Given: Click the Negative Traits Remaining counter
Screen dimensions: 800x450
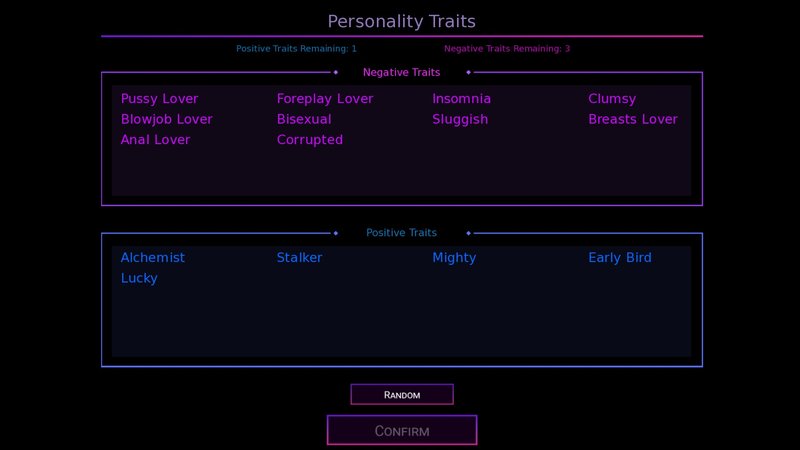Looking at the screenshot, I should (x=507, y=49).
